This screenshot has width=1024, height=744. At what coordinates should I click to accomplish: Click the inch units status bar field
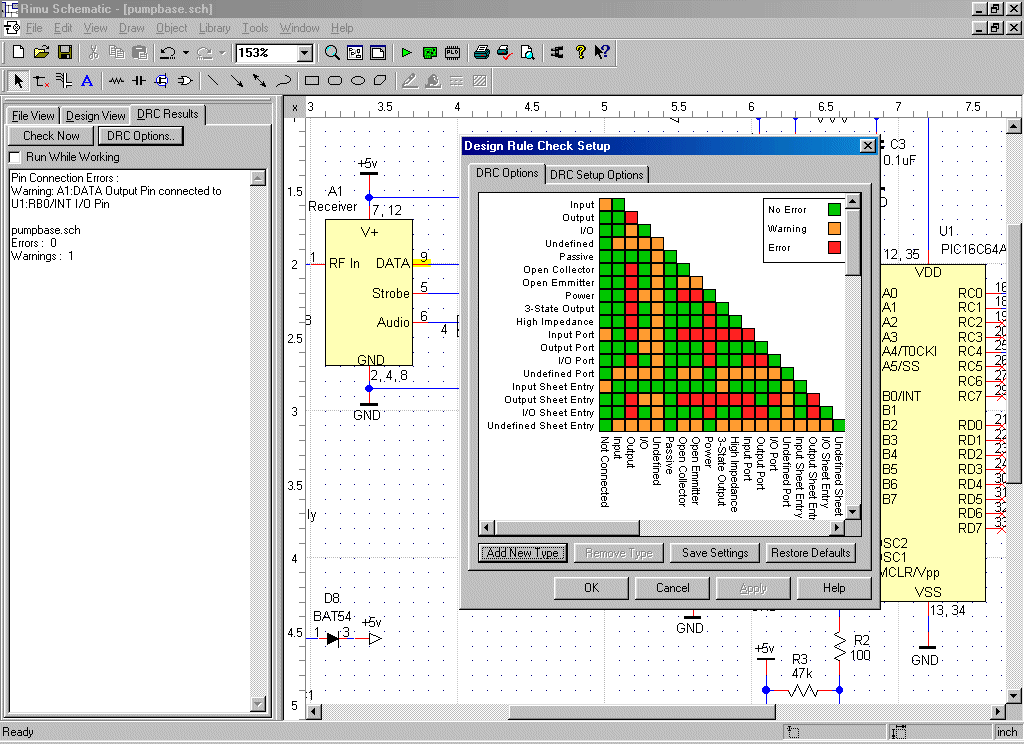point(1007,732)
